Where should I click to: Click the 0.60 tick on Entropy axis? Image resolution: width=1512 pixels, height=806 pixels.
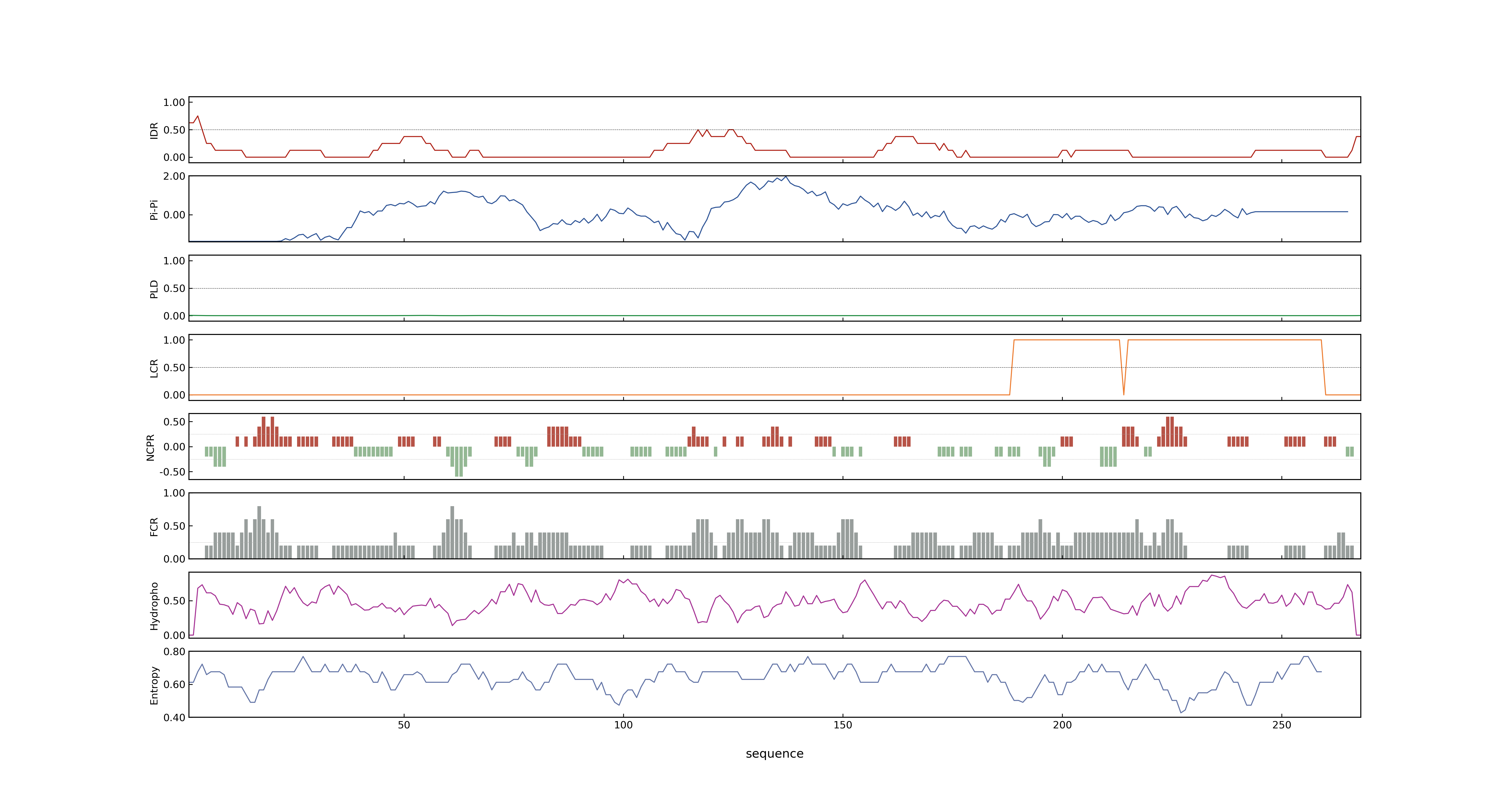tap(174, 685)
